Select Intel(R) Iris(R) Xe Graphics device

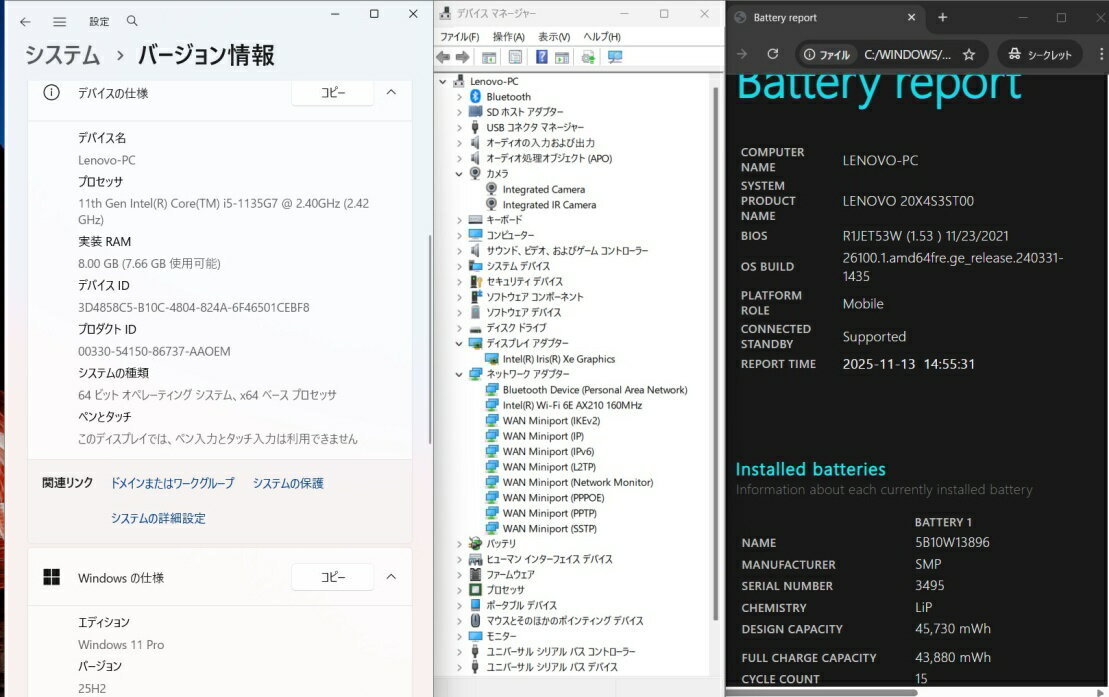(x=558, y=359)
